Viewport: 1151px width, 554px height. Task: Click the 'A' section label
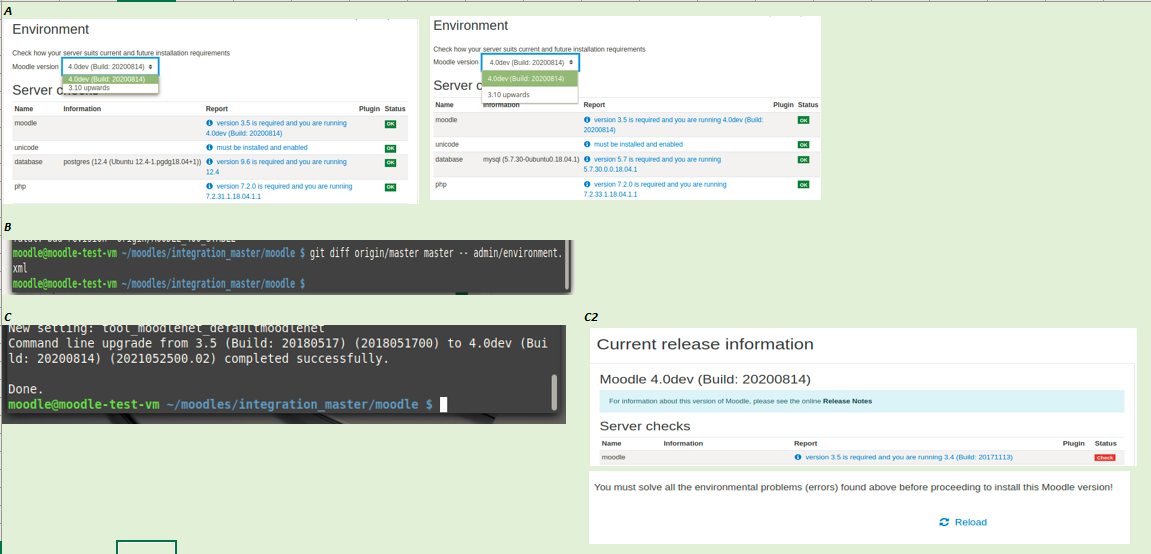[8, 10]
